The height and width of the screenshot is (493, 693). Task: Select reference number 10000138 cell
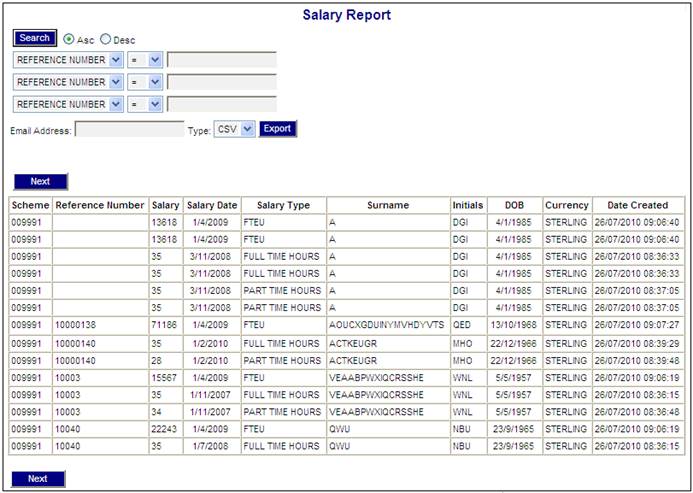(x=100, y=325)
